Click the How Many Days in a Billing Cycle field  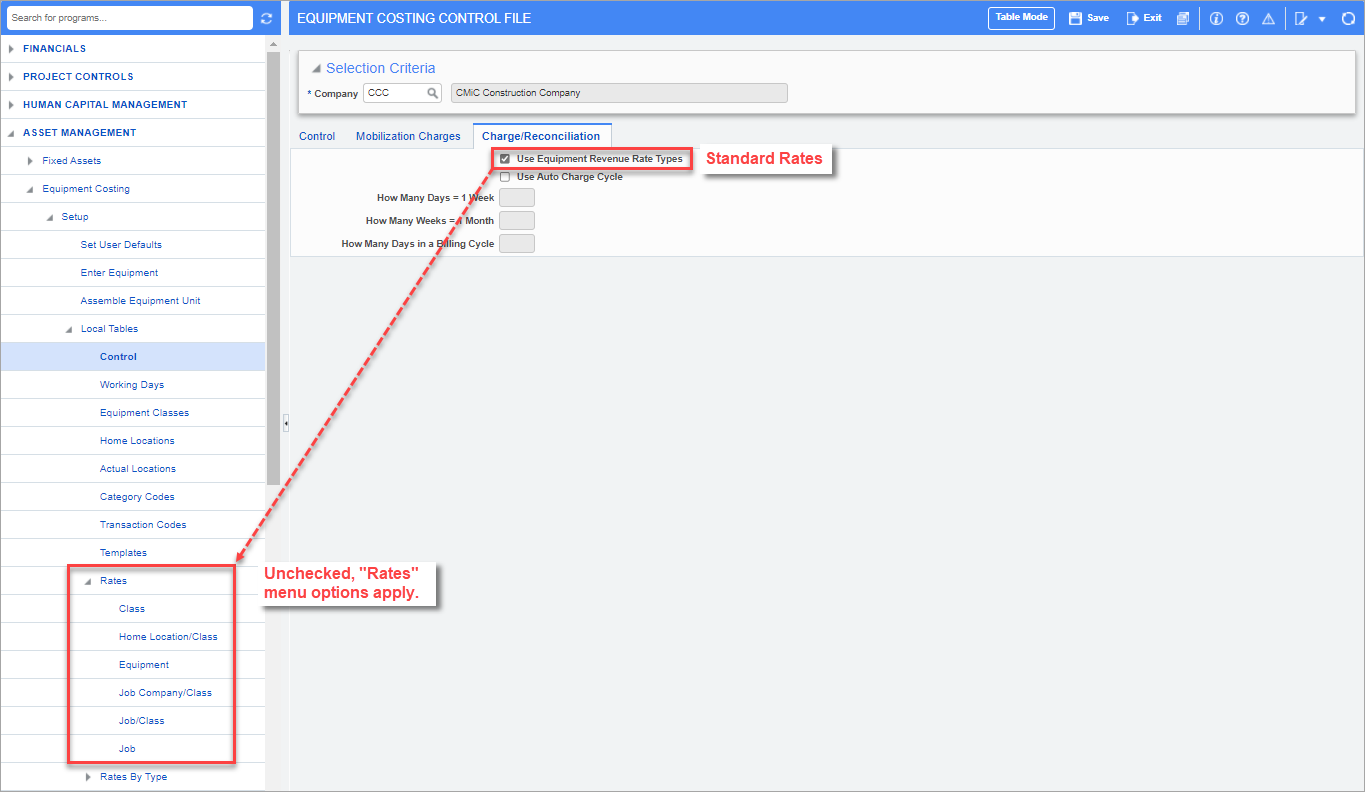(x=516, y=243)
